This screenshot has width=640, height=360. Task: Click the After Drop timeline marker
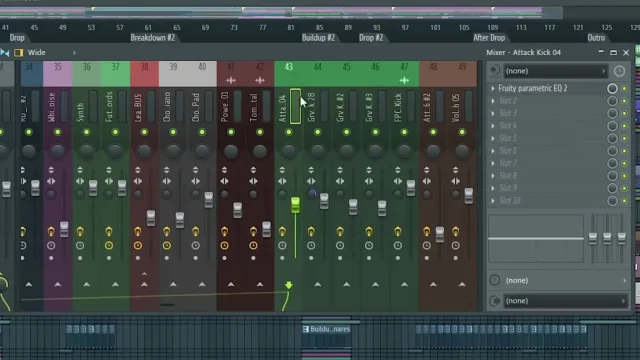point(489,38)
